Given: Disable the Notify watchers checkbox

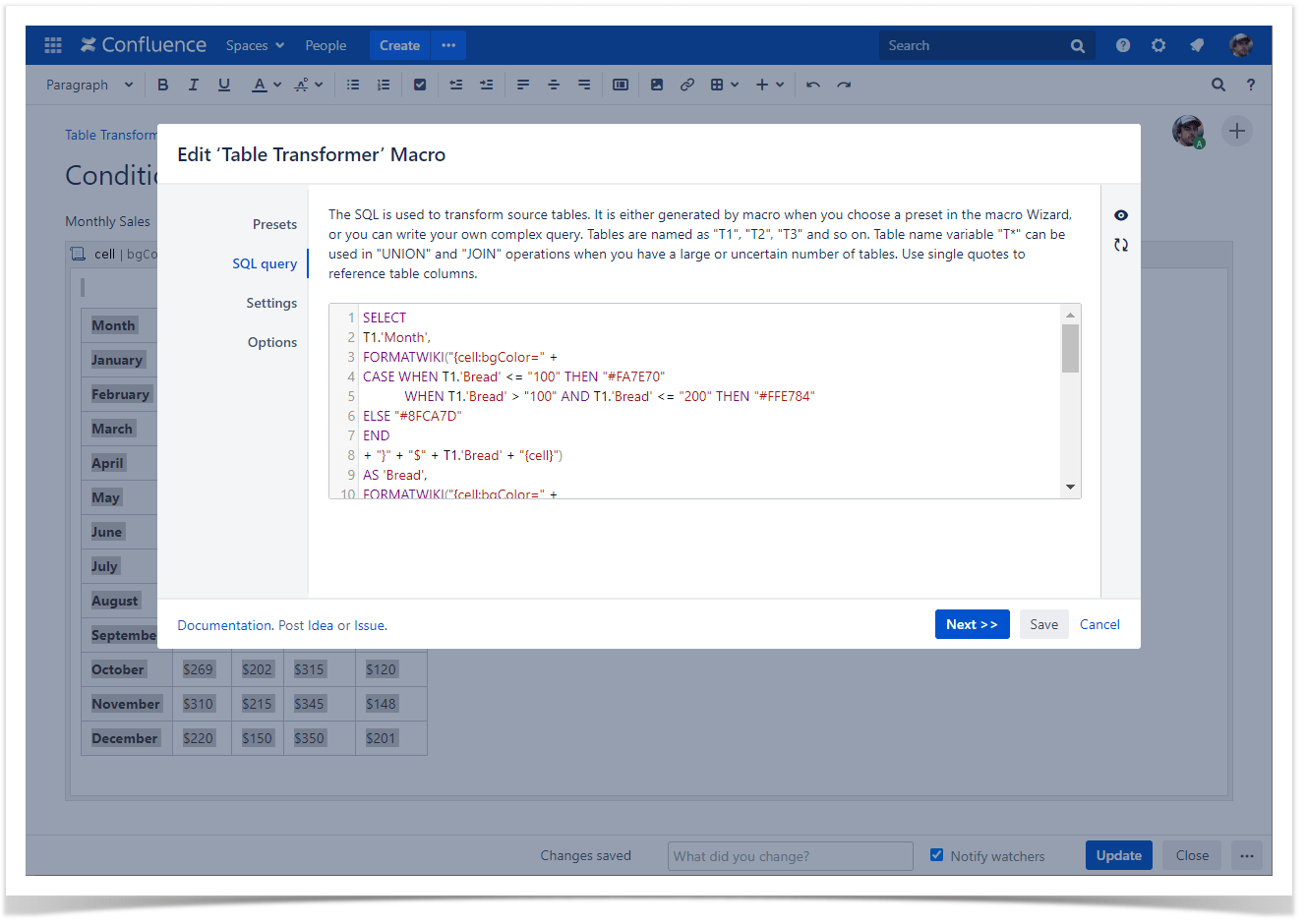Looking at the screenshot, I should pos(936,855).
